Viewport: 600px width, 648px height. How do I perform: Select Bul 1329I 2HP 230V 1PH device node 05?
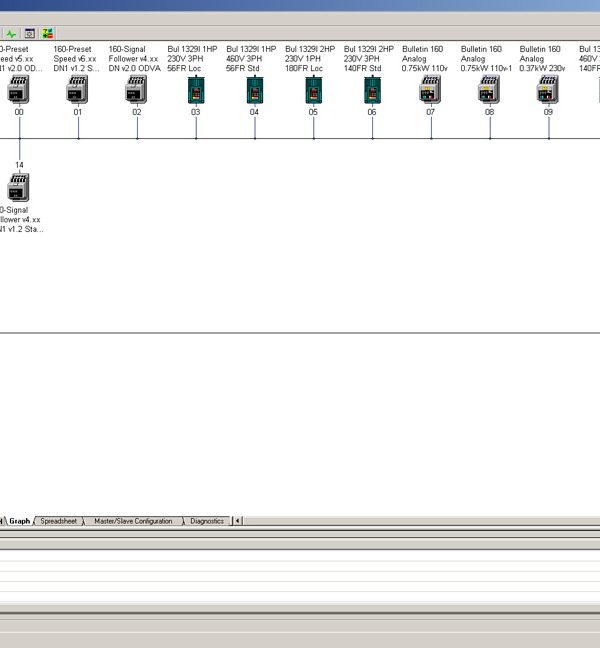[314, 89]
